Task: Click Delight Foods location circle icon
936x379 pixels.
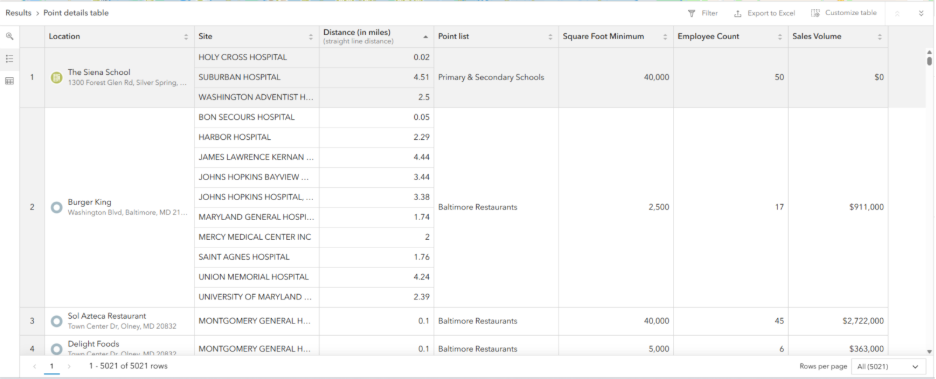Action: pos(57,349)
